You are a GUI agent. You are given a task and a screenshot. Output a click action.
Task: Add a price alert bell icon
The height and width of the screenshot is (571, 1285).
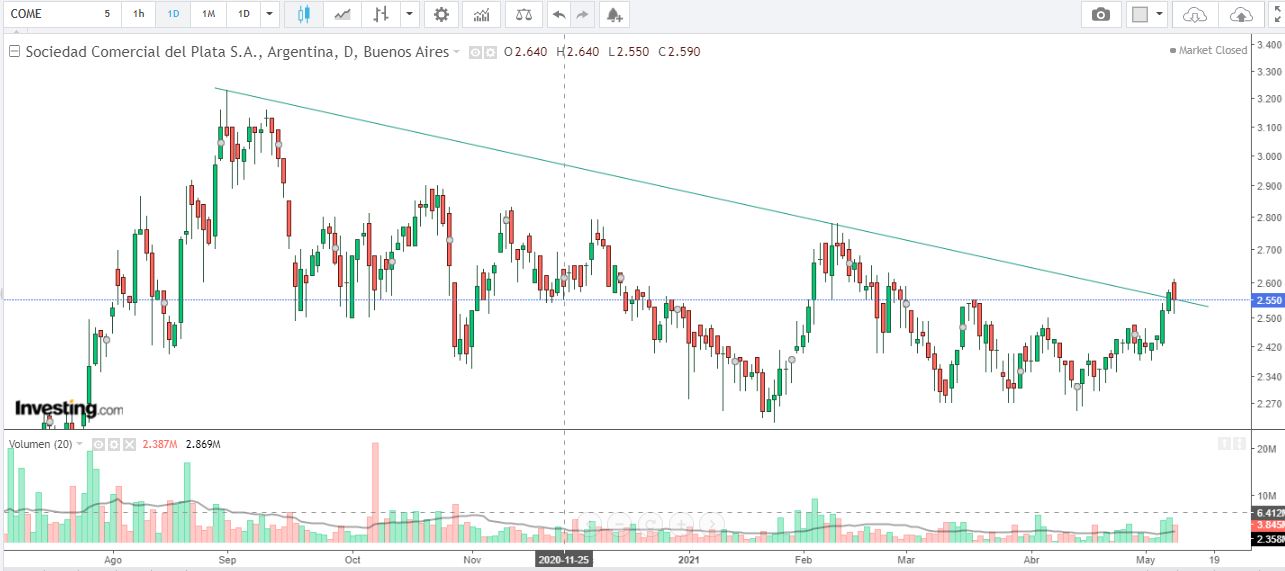(613, 14)
